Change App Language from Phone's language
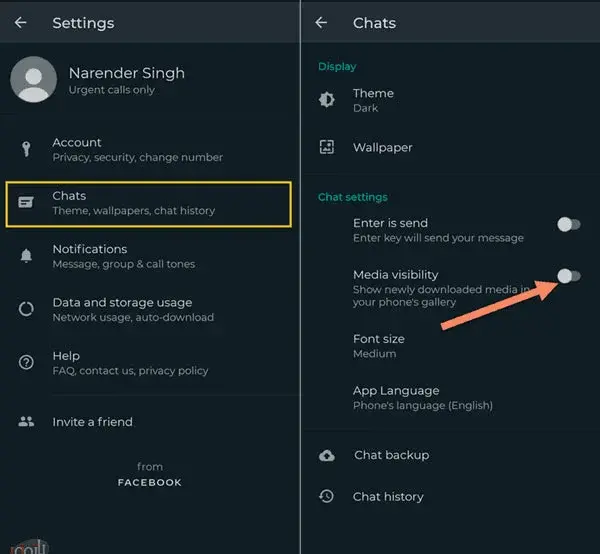Image resolution: width=600 pixels, height=554 pixels. (x=450, y=398)
